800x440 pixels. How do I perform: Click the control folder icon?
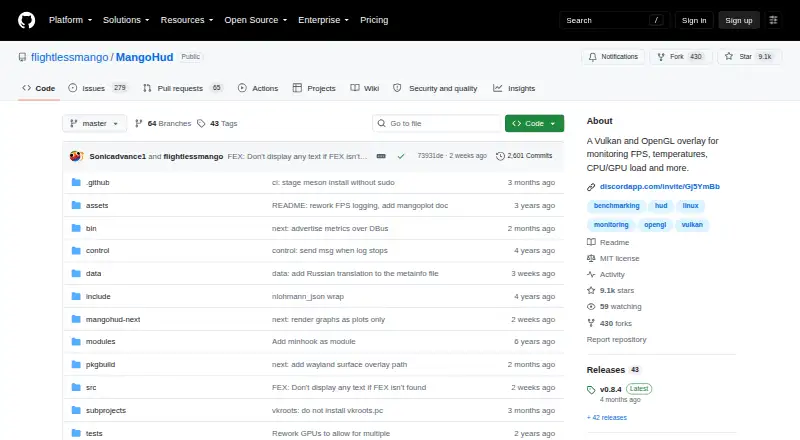76,251
